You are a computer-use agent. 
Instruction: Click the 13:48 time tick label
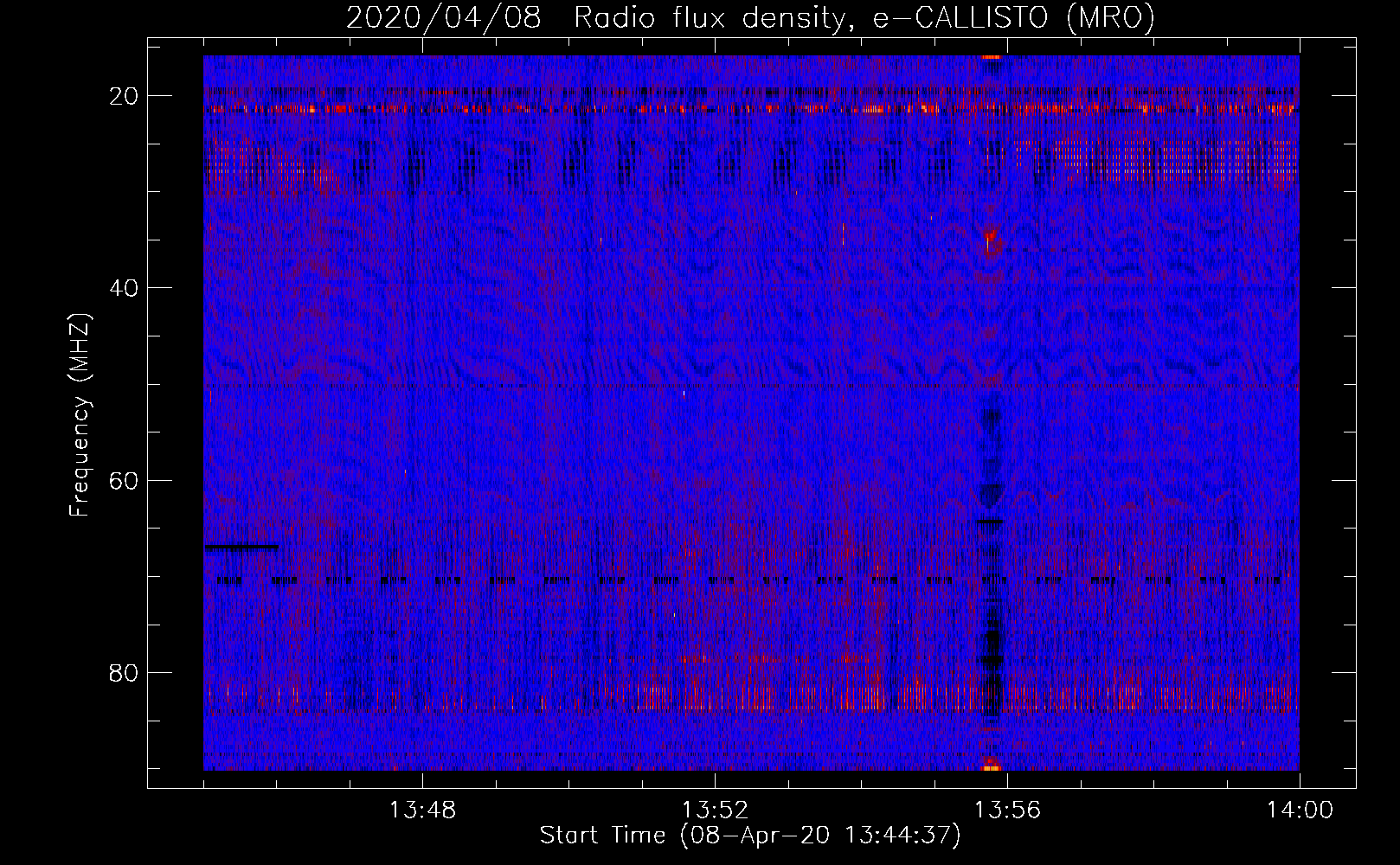tap(422, 811)
